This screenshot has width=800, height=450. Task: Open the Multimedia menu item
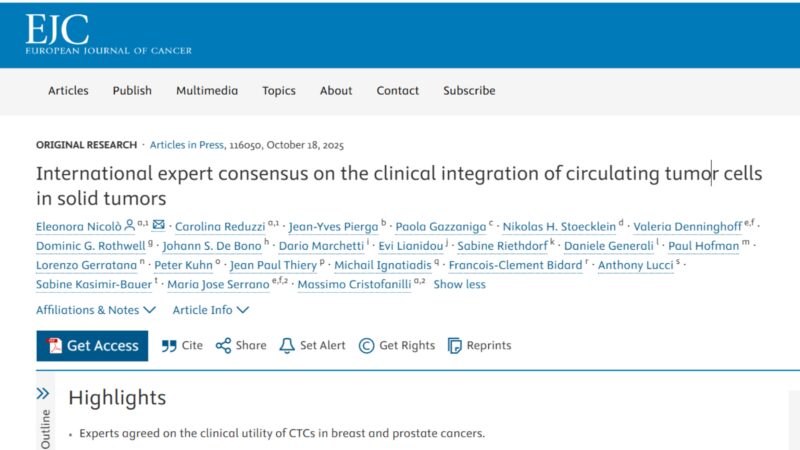click(207, 90)
